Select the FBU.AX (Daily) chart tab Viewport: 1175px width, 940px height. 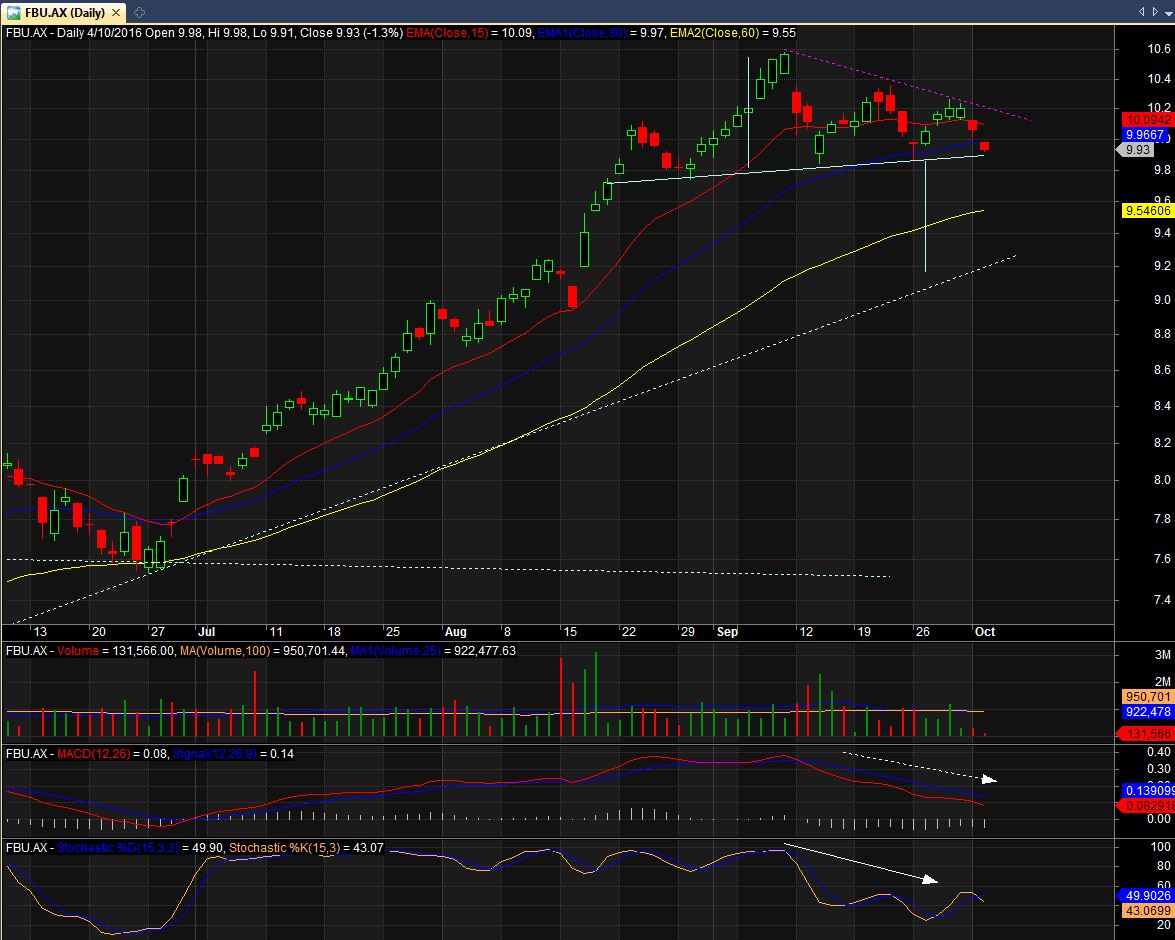63,13
